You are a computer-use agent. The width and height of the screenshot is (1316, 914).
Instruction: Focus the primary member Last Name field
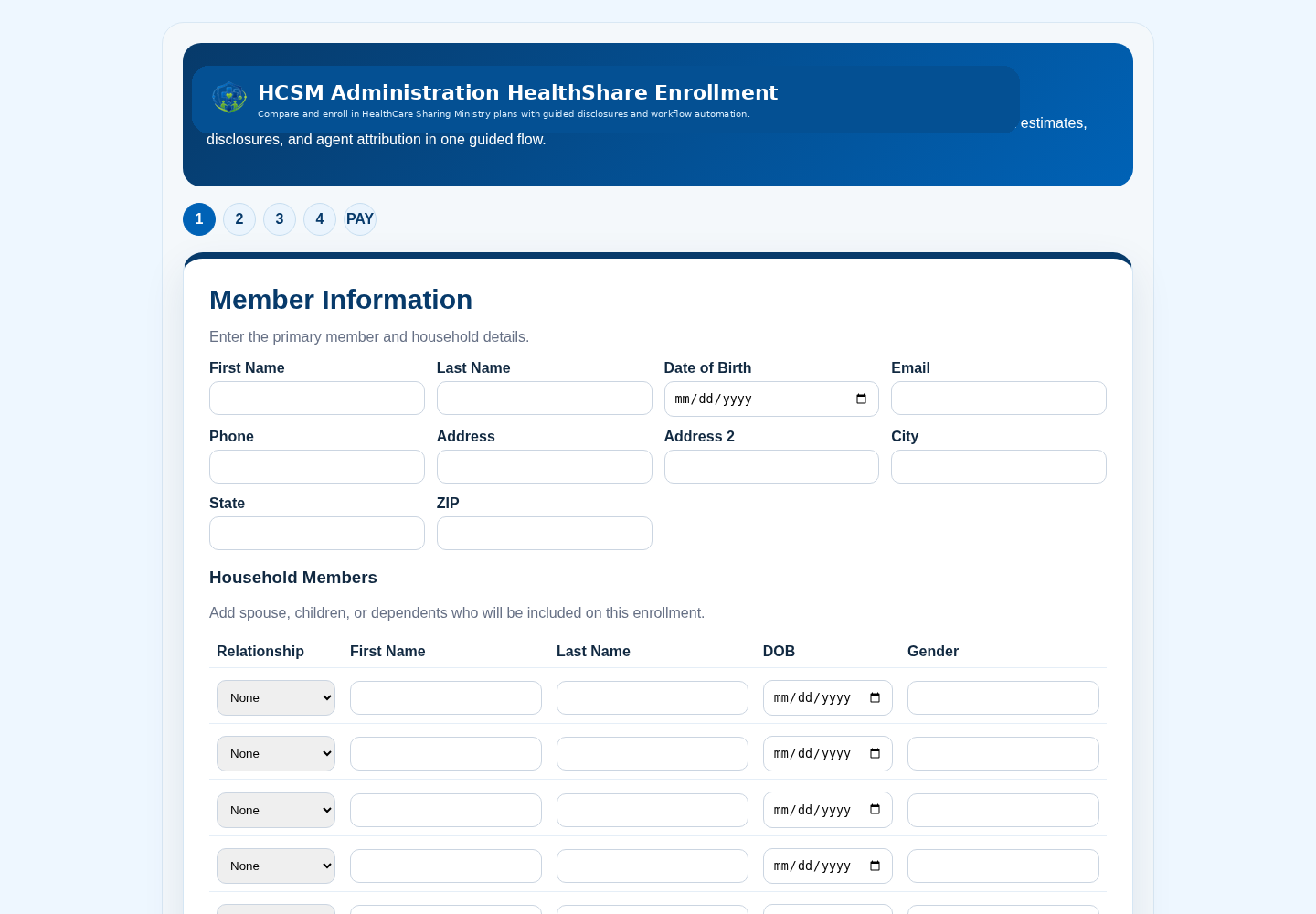pyautogui.click(x=545, y=399)
